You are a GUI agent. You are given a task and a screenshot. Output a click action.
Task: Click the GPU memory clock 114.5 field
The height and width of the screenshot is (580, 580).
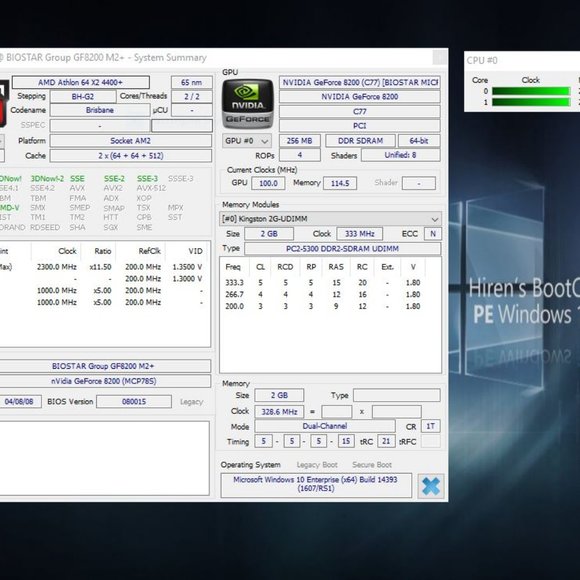tap(340, 183)
